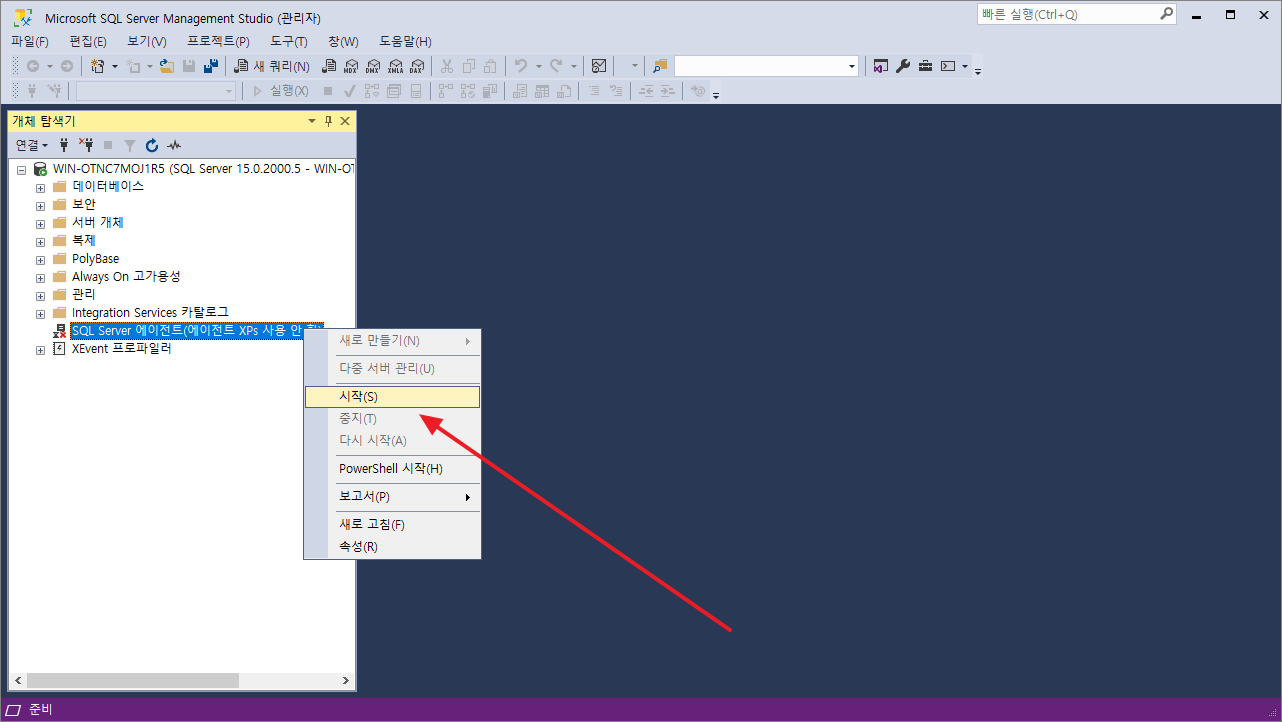Open a new DAX query

pos(417,66)
